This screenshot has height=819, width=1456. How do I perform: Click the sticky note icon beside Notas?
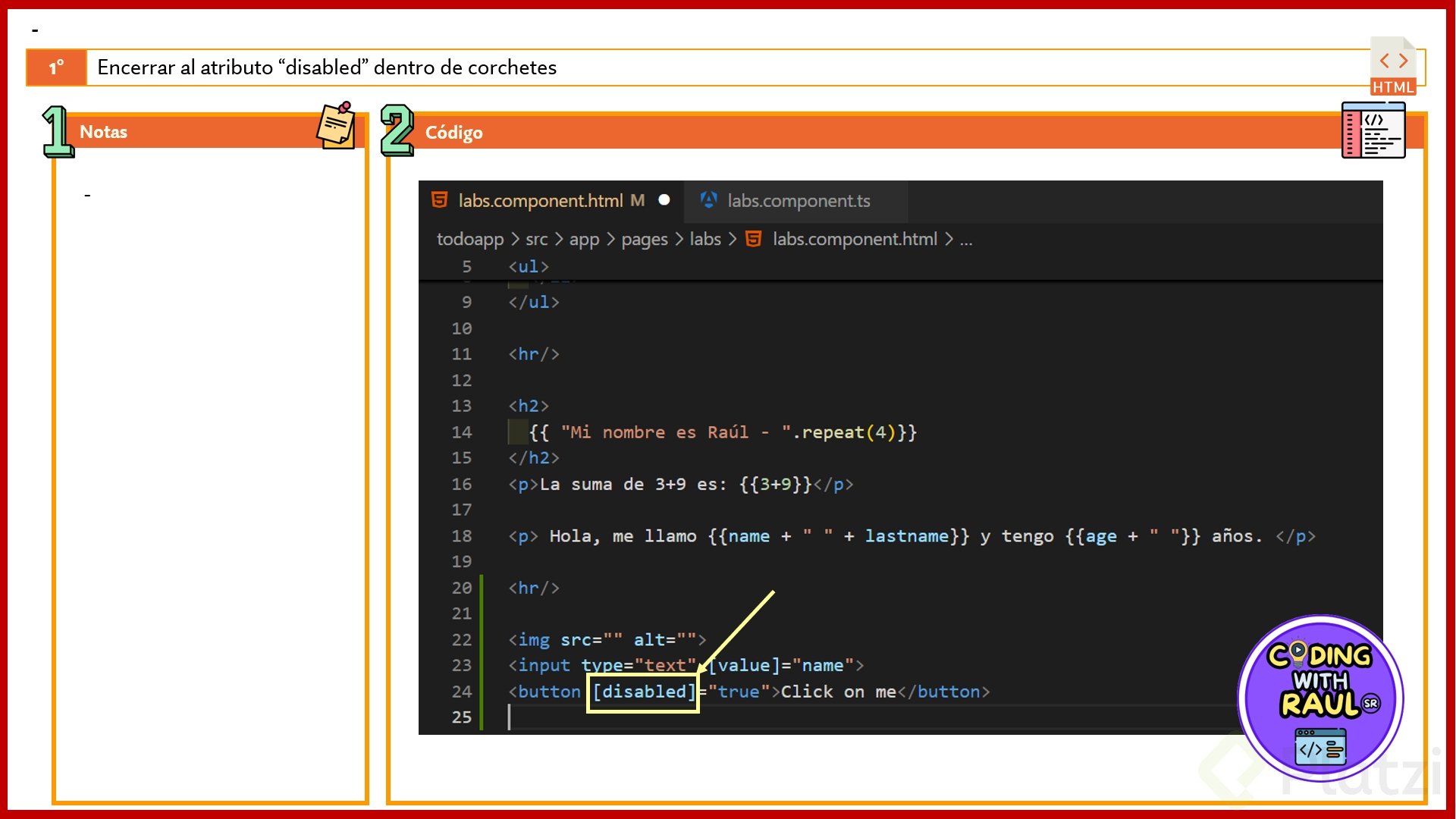[x=336, y=126]
